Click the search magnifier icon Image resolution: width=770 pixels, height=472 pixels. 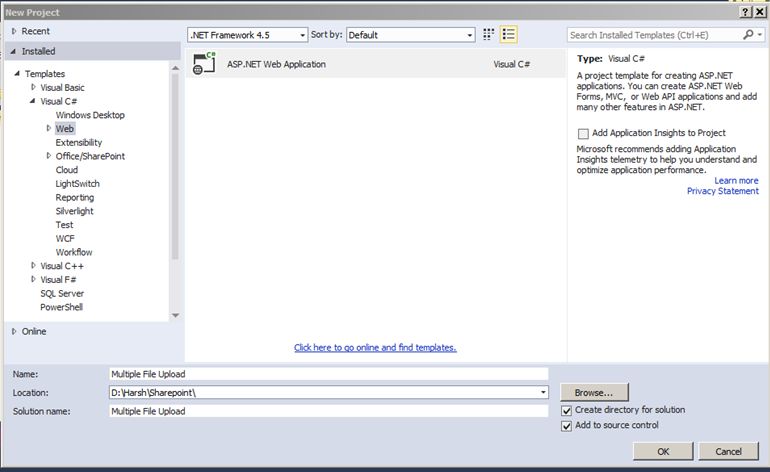coord(748,34)
